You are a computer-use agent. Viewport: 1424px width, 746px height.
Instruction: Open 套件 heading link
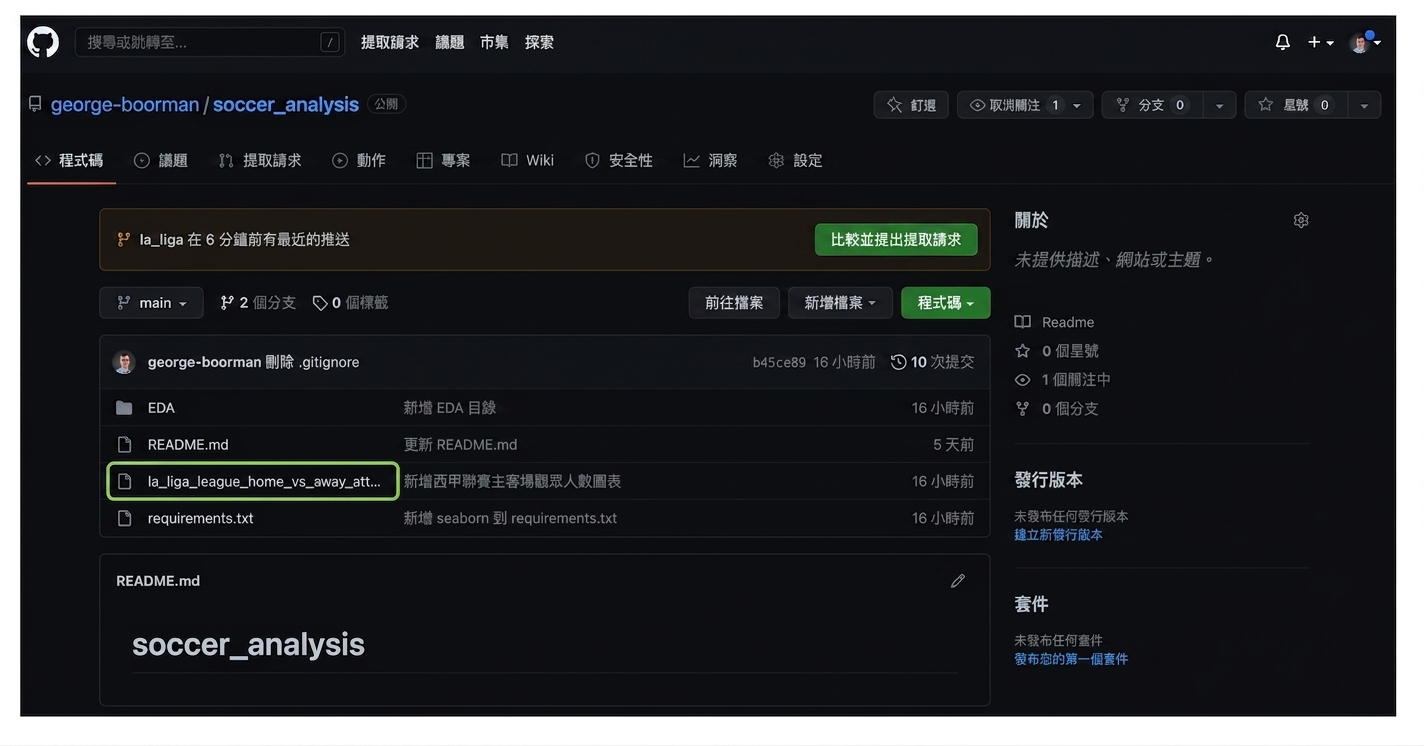click(1031, 604)
